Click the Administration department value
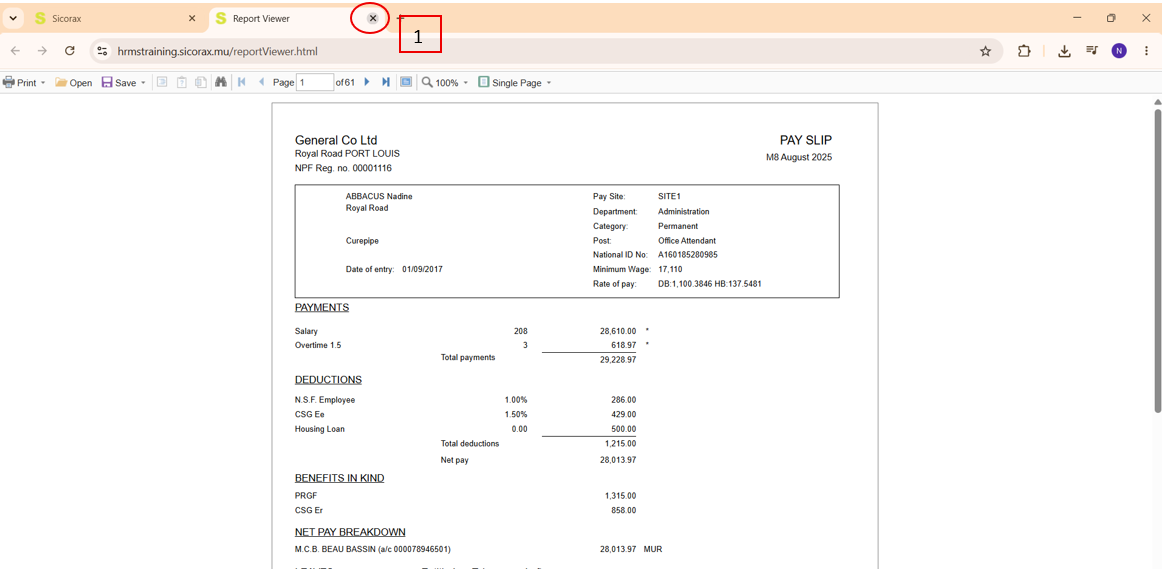 (x=683, y=211)
